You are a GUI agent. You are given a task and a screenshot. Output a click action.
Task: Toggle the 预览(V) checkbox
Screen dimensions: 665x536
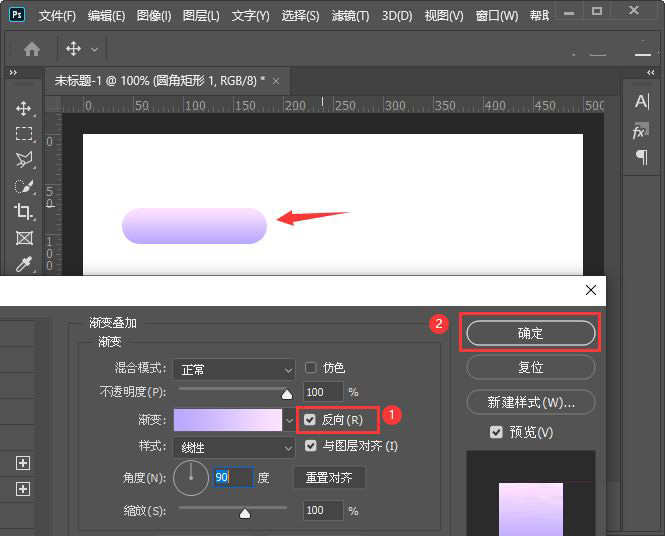(496, 433)
